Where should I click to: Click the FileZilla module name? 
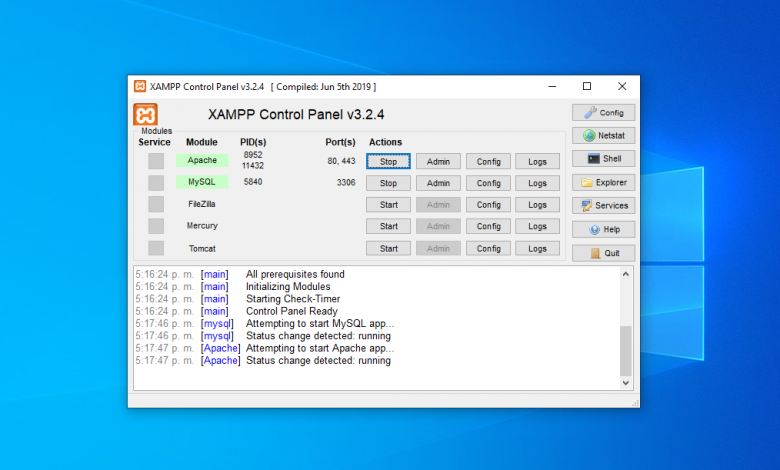[x=202, y=204]
